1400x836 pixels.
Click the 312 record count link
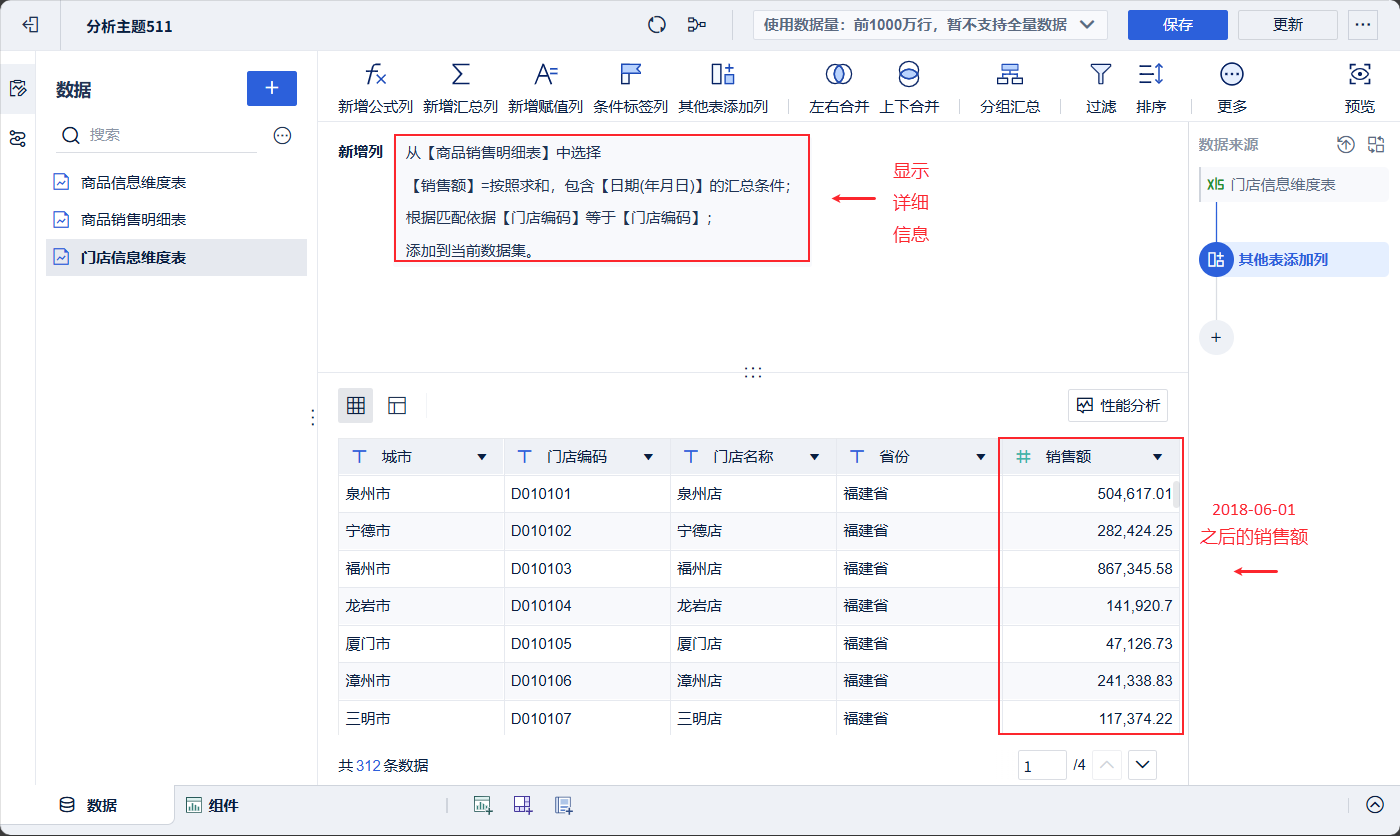pyautogui.click(x=369, y=766)
